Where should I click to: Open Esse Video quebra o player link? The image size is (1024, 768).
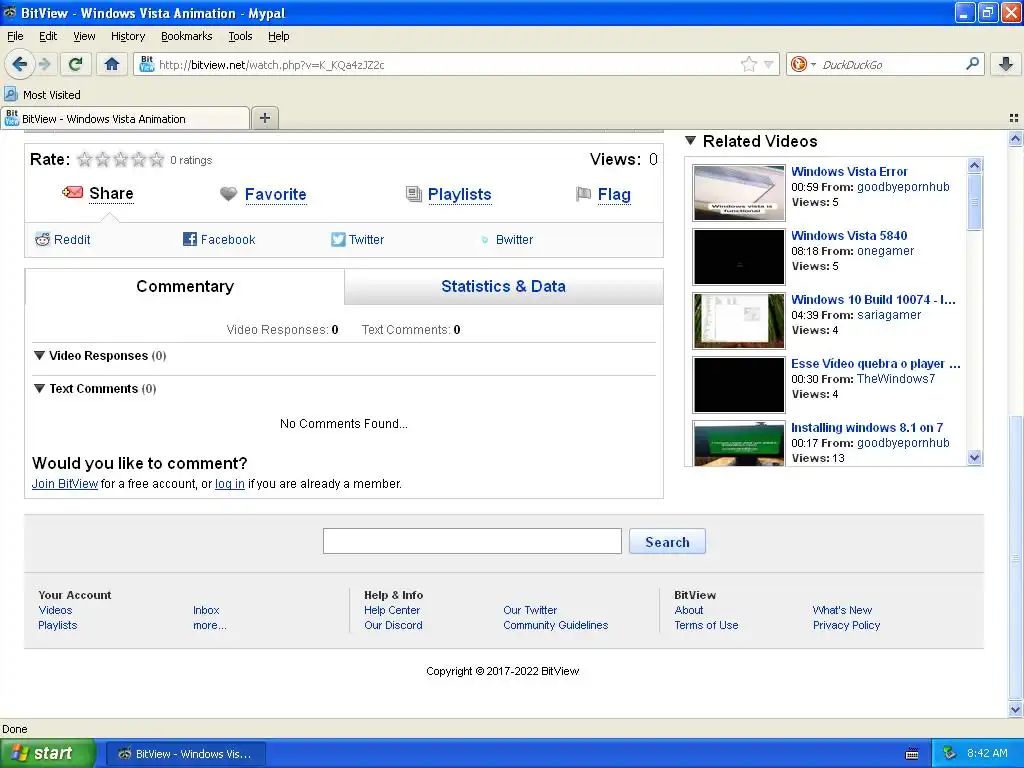click(876, 363)
